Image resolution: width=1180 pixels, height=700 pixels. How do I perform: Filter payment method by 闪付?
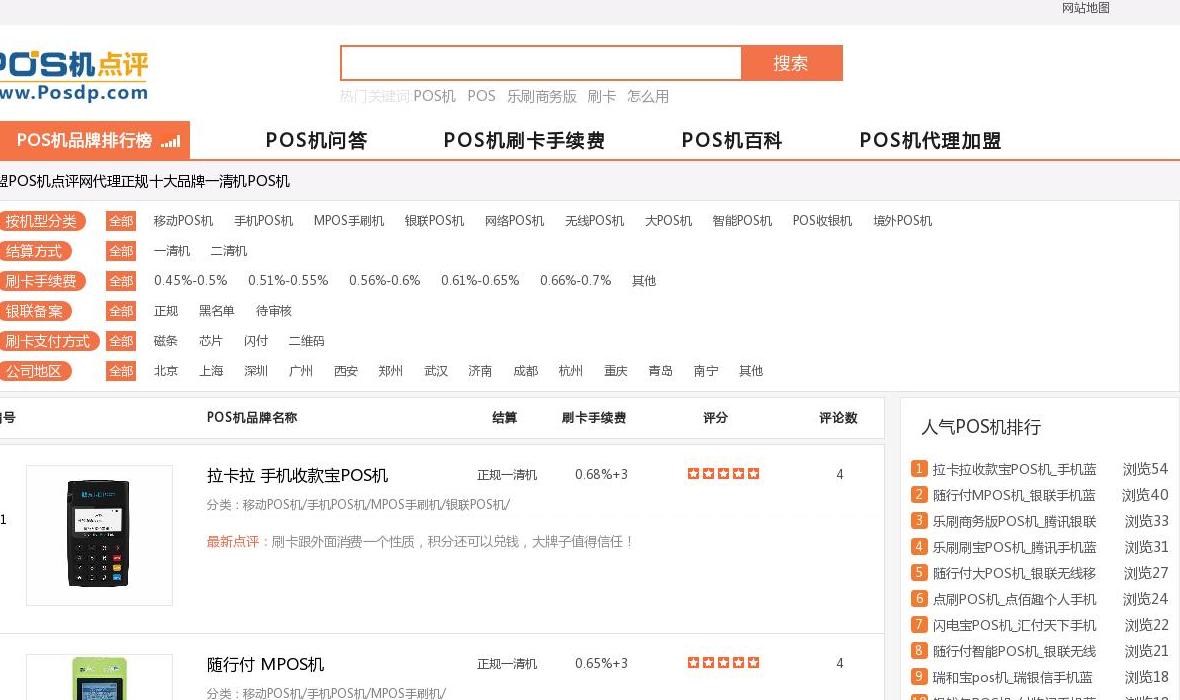(256, 341)
